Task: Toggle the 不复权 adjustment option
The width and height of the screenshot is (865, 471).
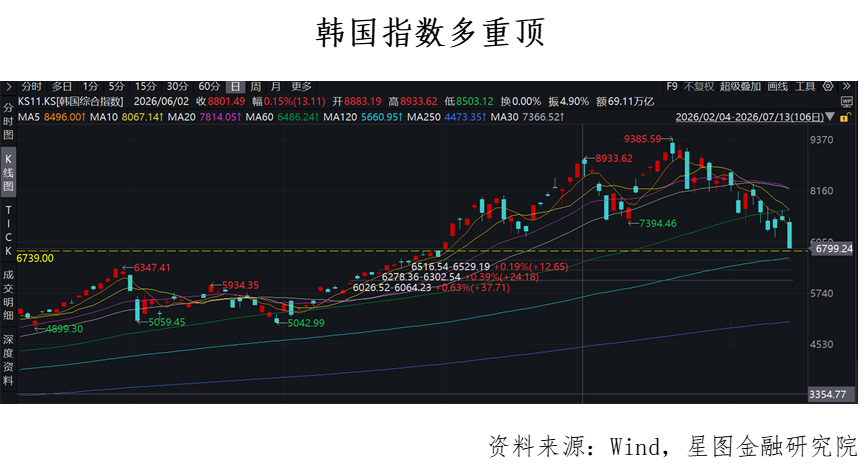Action: [699, 87]
